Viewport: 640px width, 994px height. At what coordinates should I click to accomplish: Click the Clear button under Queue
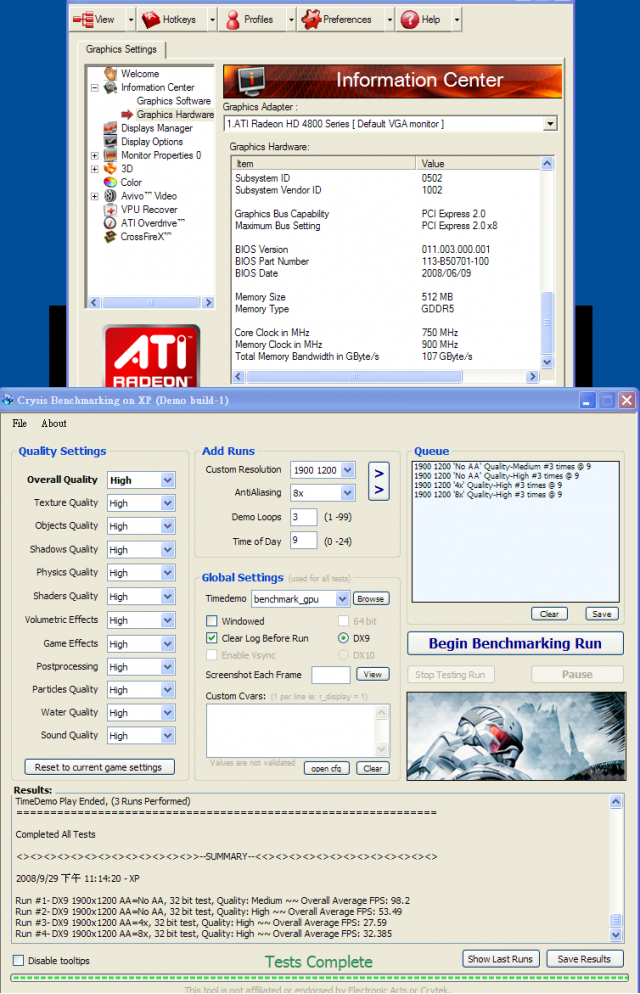click(549, 614)
